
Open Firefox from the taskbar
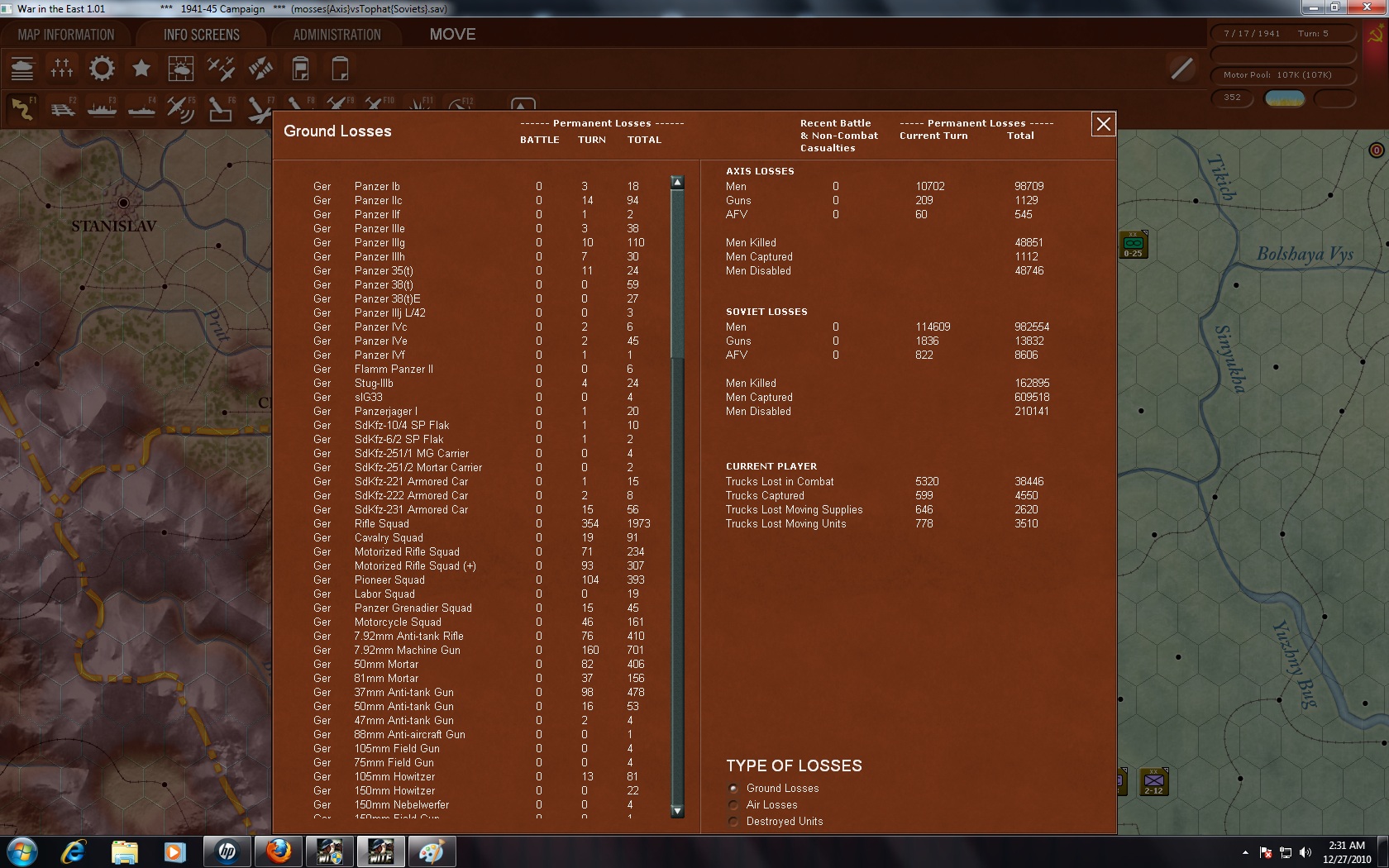(x=279, y=851)
